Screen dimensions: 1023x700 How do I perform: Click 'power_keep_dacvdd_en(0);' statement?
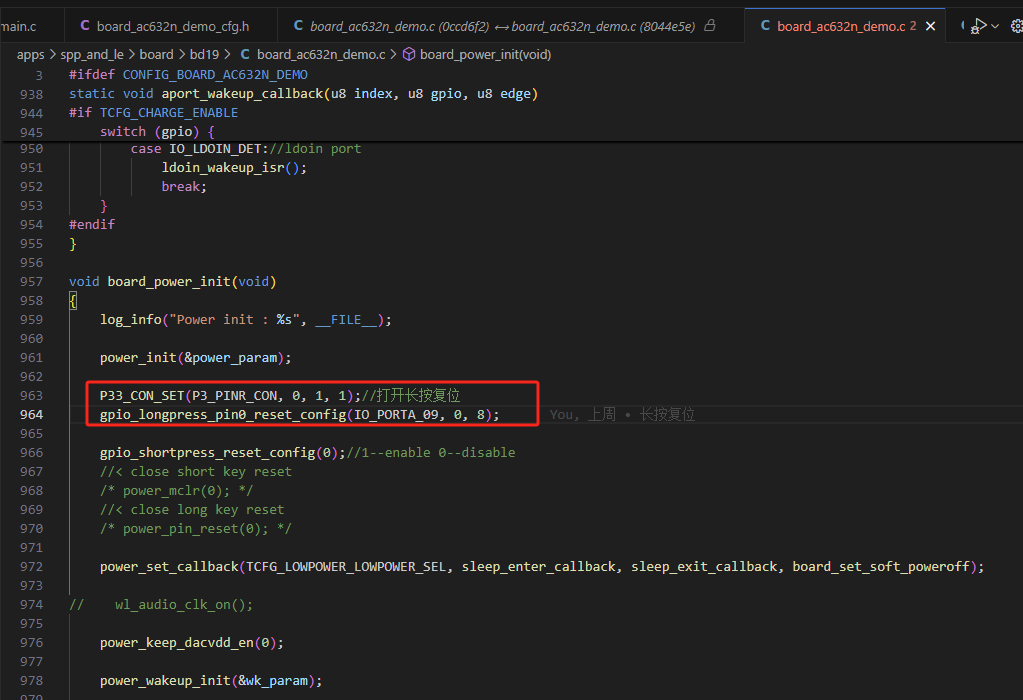(x=192, y=642)
